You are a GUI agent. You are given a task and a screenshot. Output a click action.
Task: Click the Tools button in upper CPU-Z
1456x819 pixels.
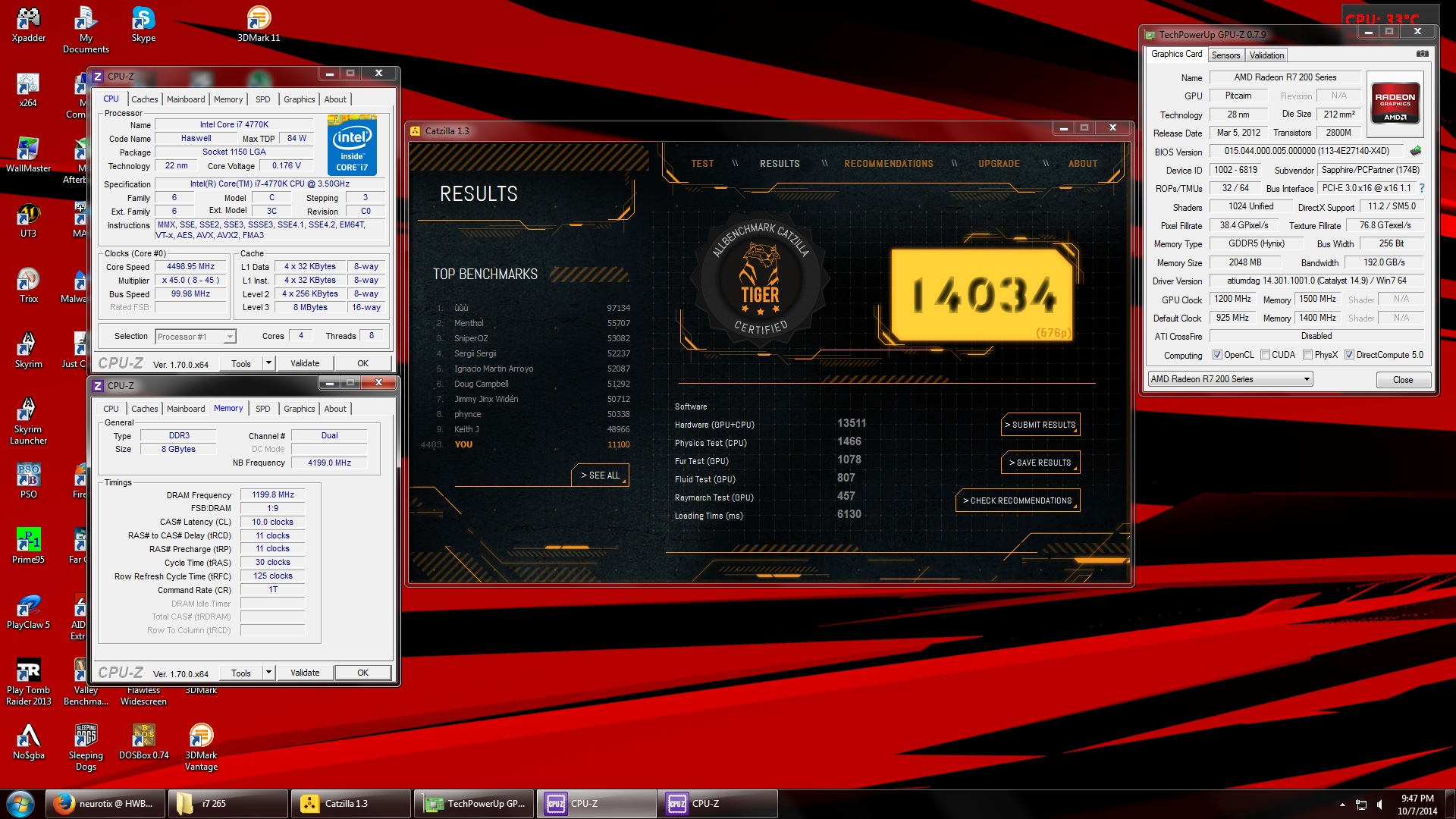(x=241, y=363)
